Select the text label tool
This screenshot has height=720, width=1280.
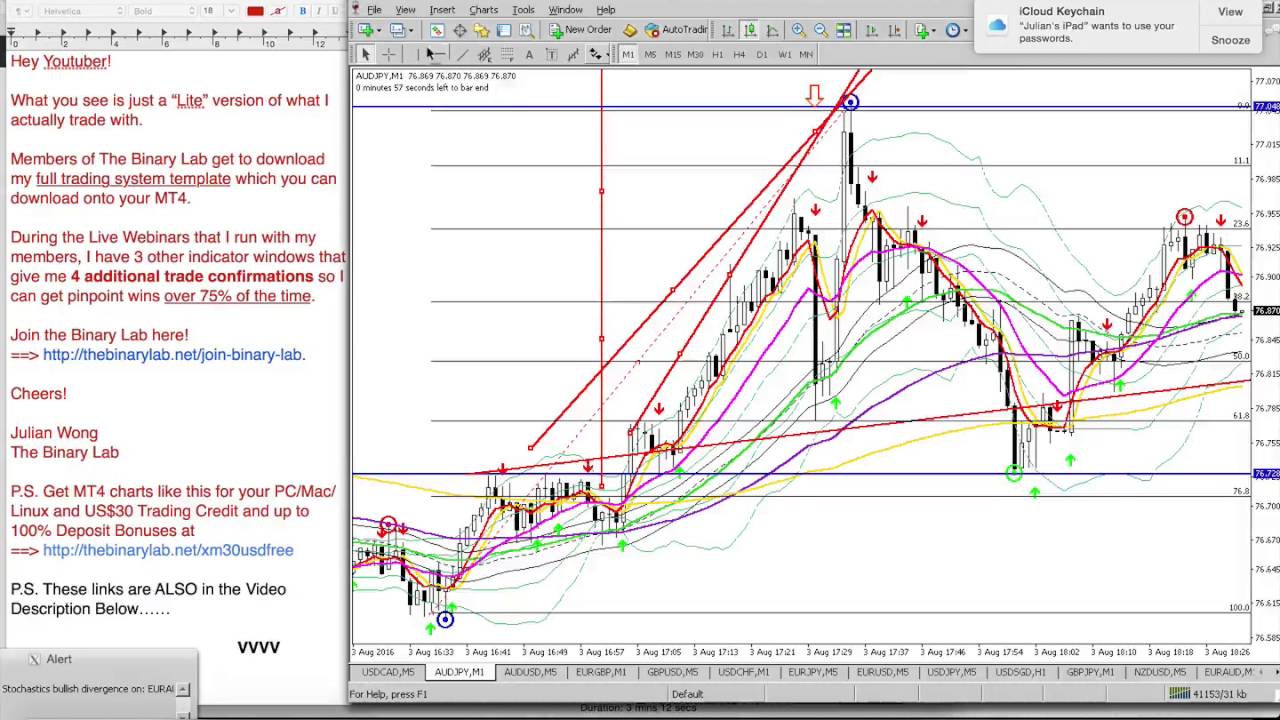551,54
